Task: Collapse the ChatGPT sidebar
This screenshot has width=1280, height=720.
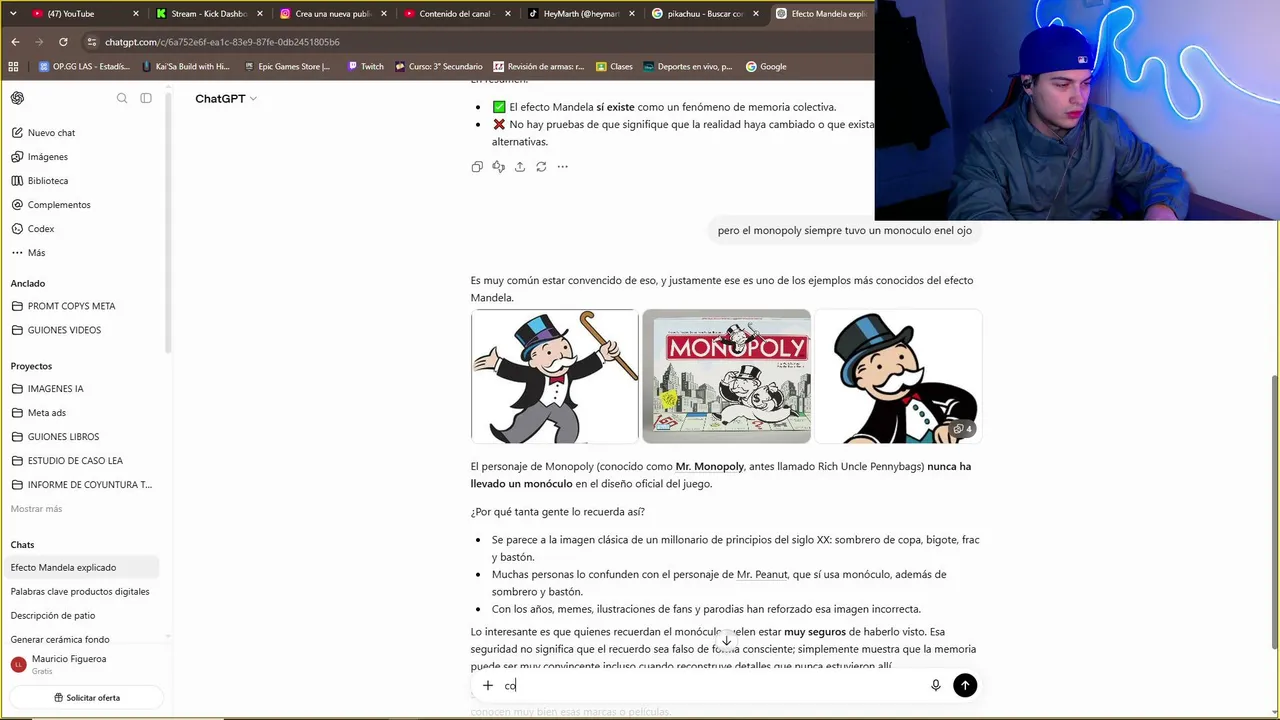Action: (x=146, y=98)
